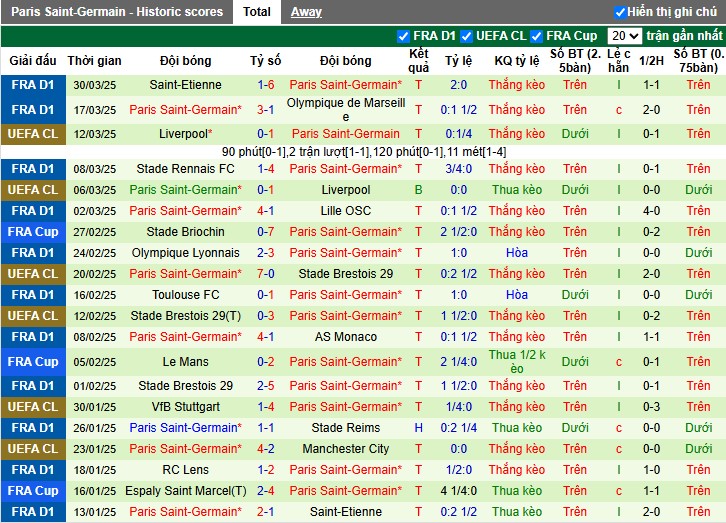
Task: Open the Stade Briochin team link
Action: coord(185,232)
